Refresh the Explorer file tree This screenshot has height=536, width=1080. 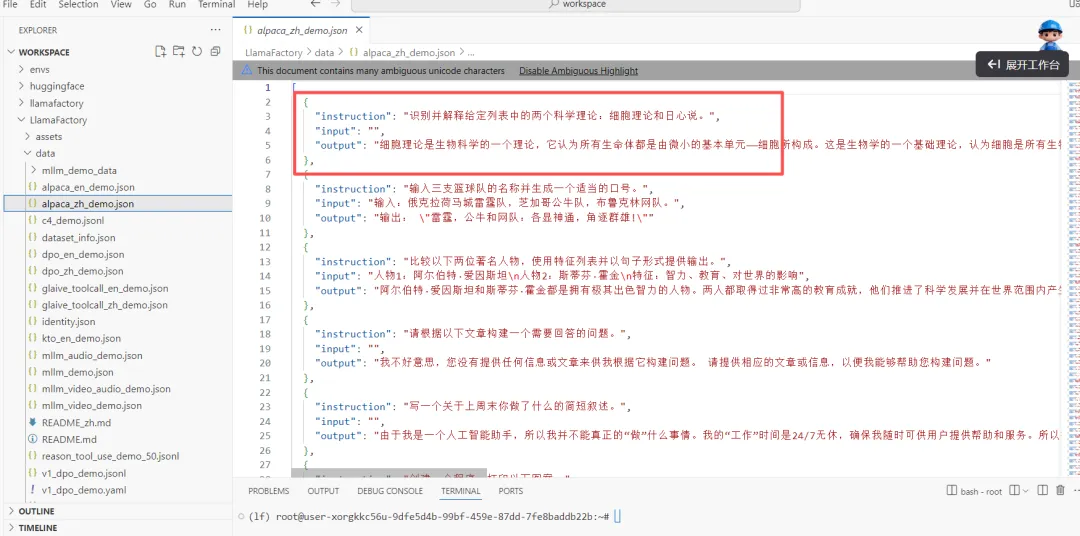[197, 52]
